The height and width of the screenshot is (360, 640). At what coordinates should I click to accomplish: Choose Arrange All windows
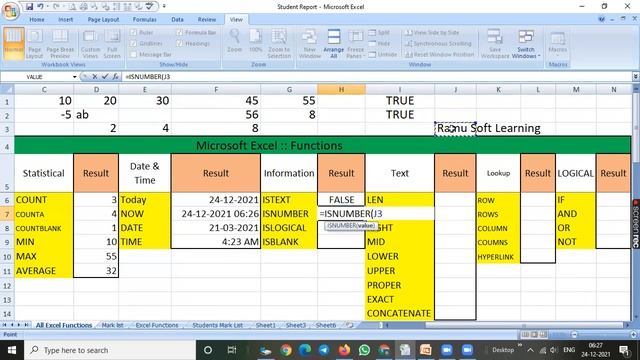coord(333,44)
